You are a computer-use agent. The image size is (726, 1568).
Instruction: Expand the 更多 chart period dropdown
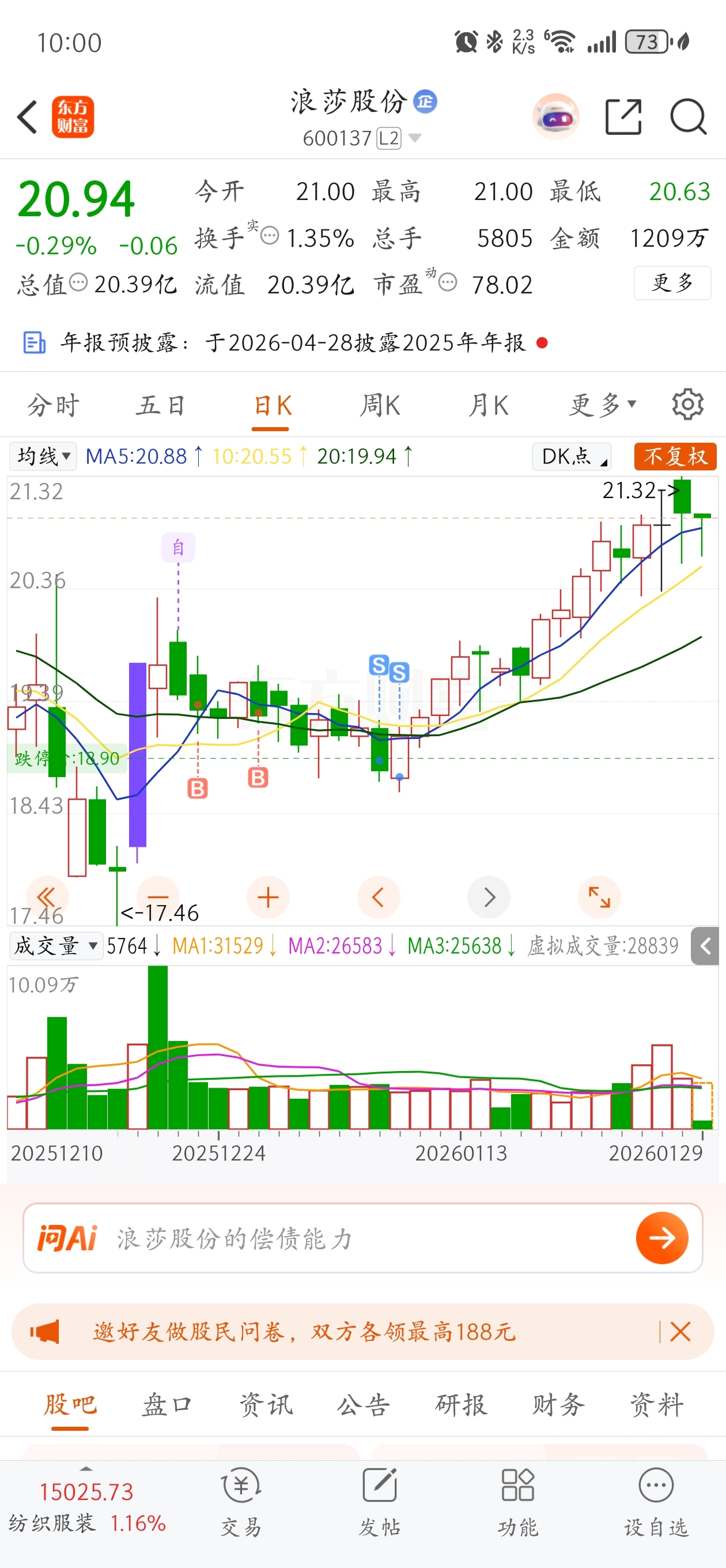[603, 405]
